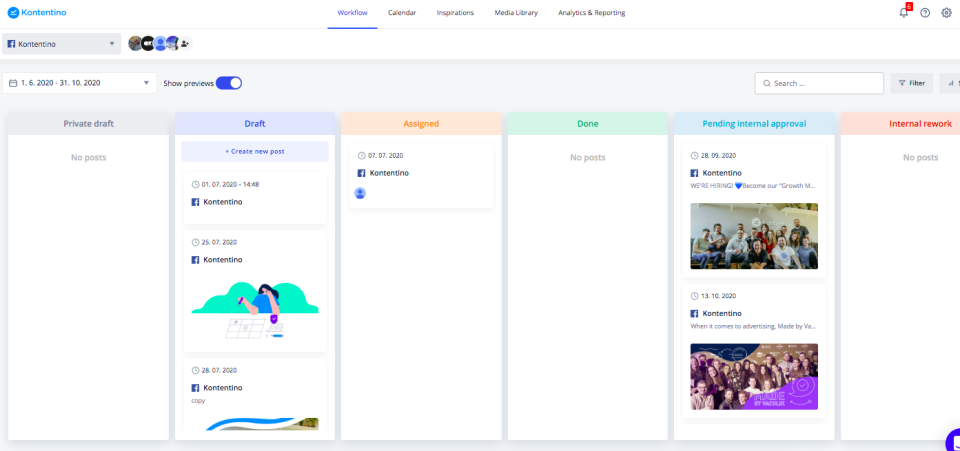Select the fourth user avatar in team list

tap(173, 43)
